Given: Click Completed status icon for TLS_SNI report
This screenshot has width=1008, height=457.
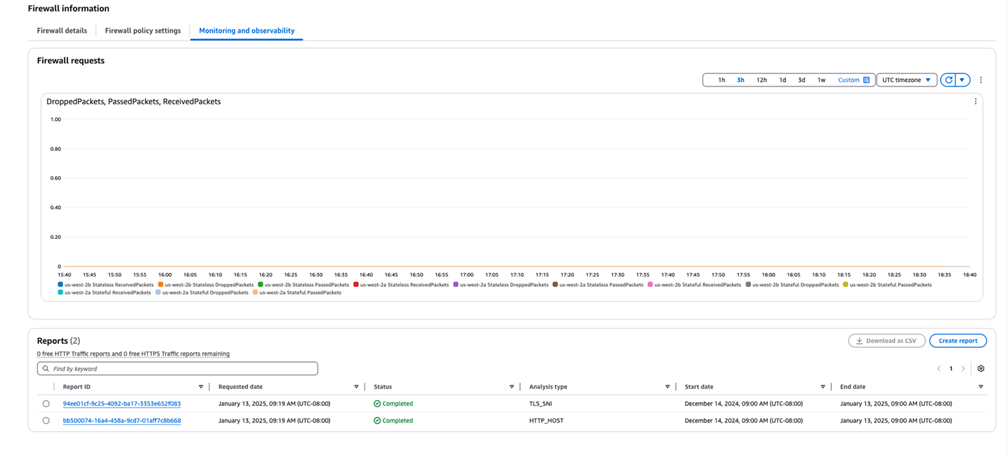Looking at the screenshot, I should point(377,404).
